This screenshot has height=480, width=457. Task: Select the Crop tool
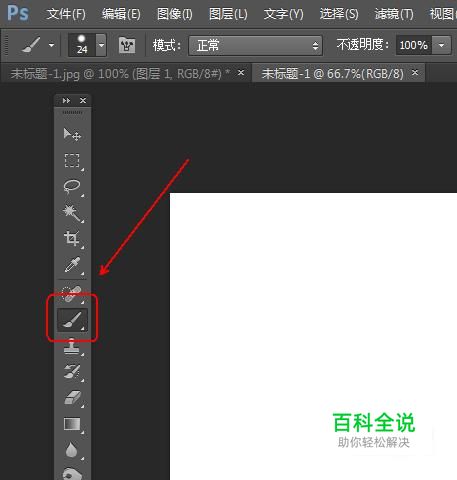(x=72, y=239)
